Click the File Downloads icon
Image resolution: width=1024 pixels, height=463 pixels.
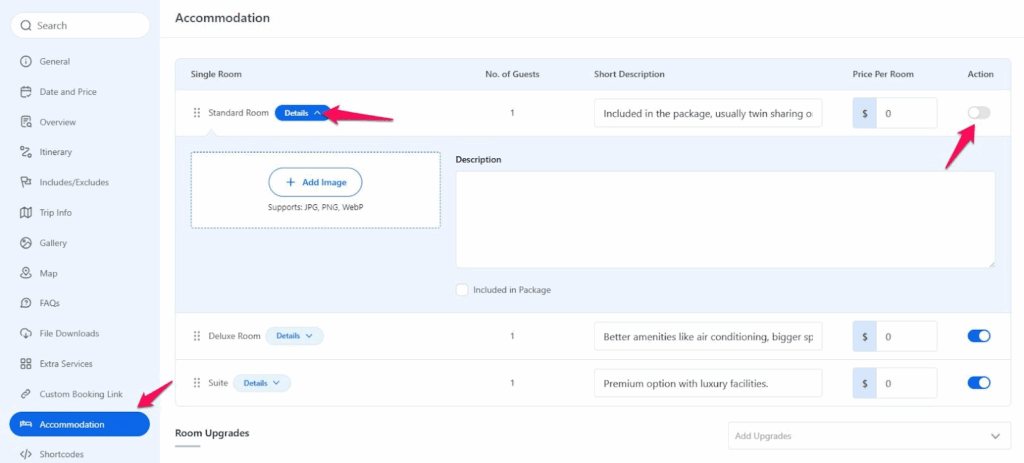[27, 334]
